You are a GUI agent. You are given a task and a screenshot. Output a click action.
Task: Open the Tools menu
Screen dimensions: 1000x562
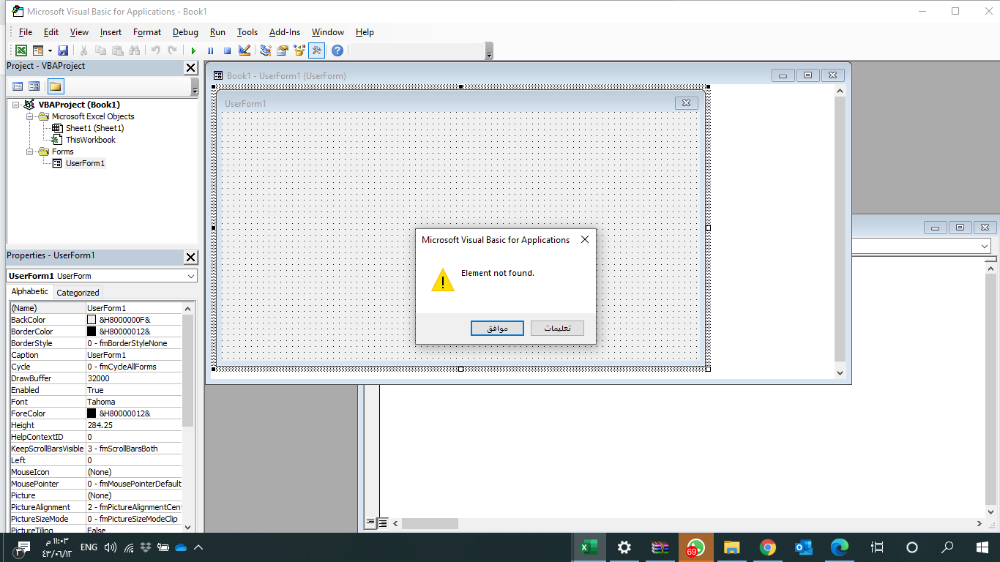[x=247, y=32]
